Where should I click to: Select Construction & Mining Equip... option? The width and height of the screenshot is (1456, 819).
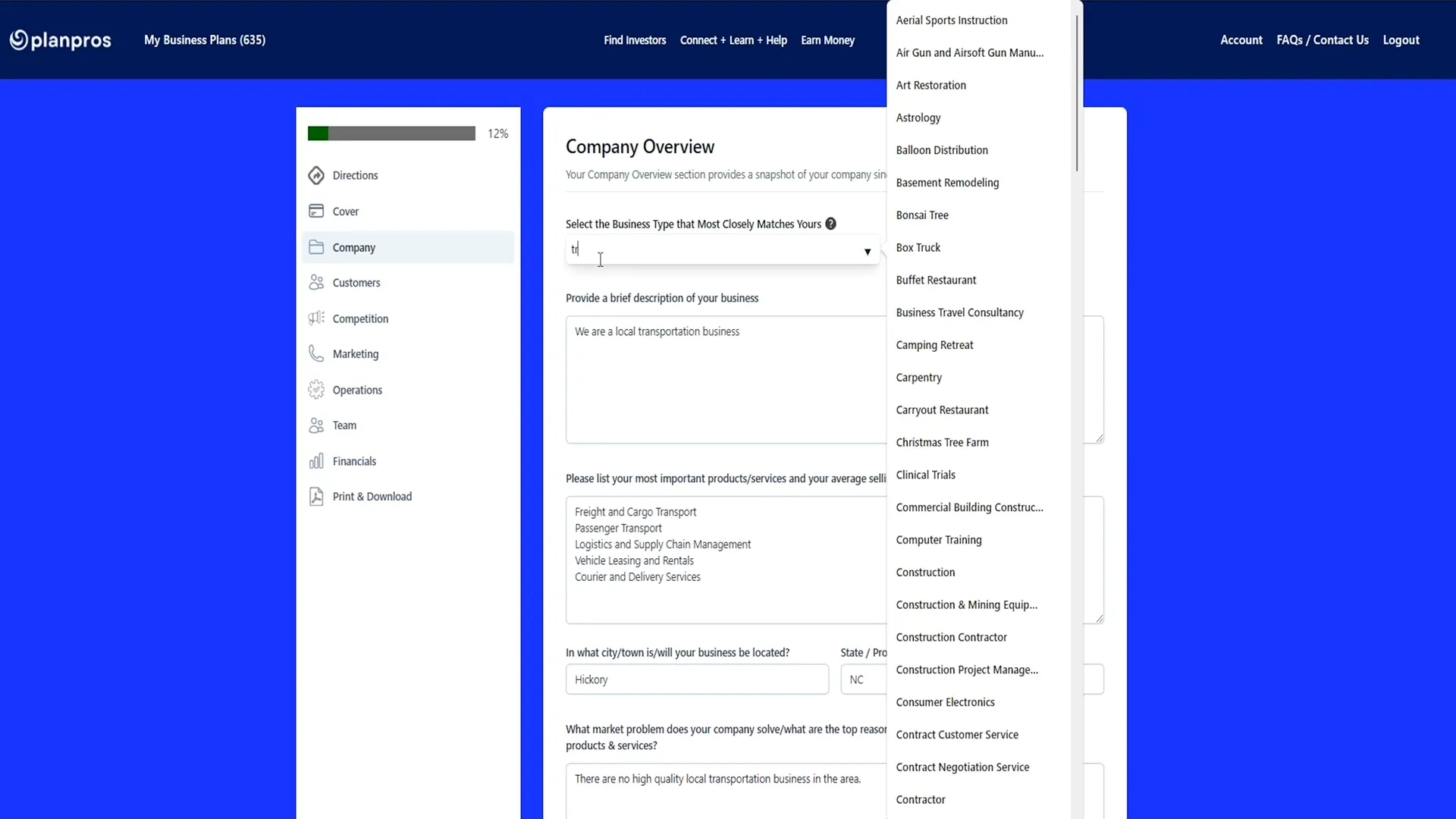(978, 605)
